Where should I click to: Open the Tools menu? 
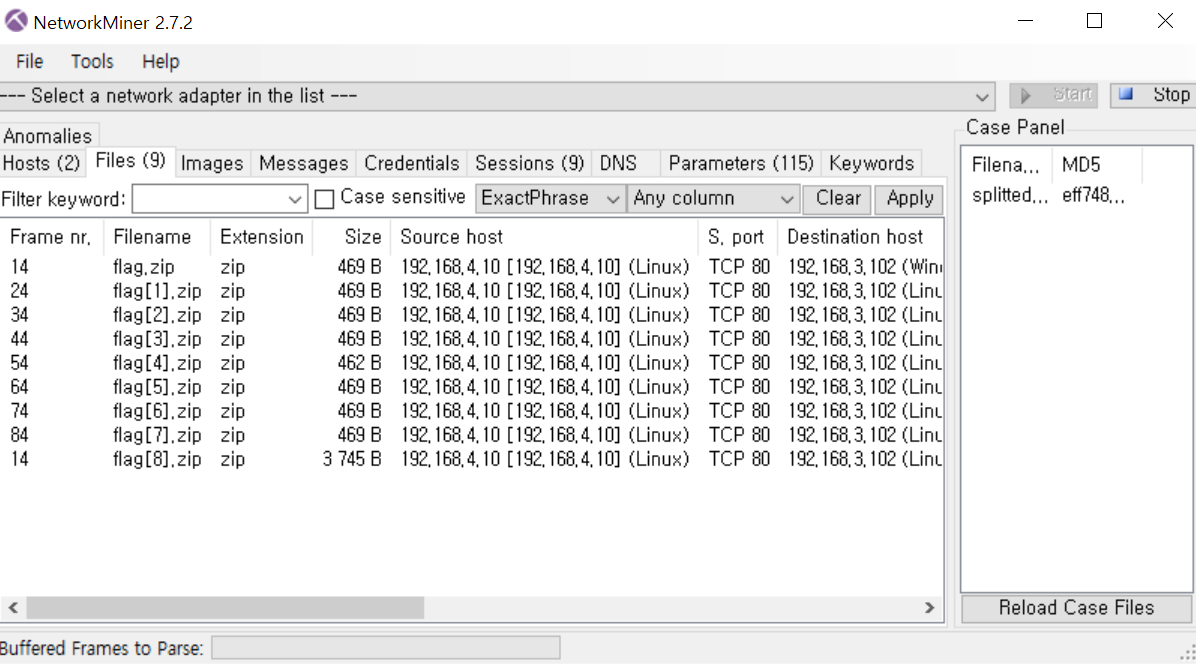click(x=92, y=62)
